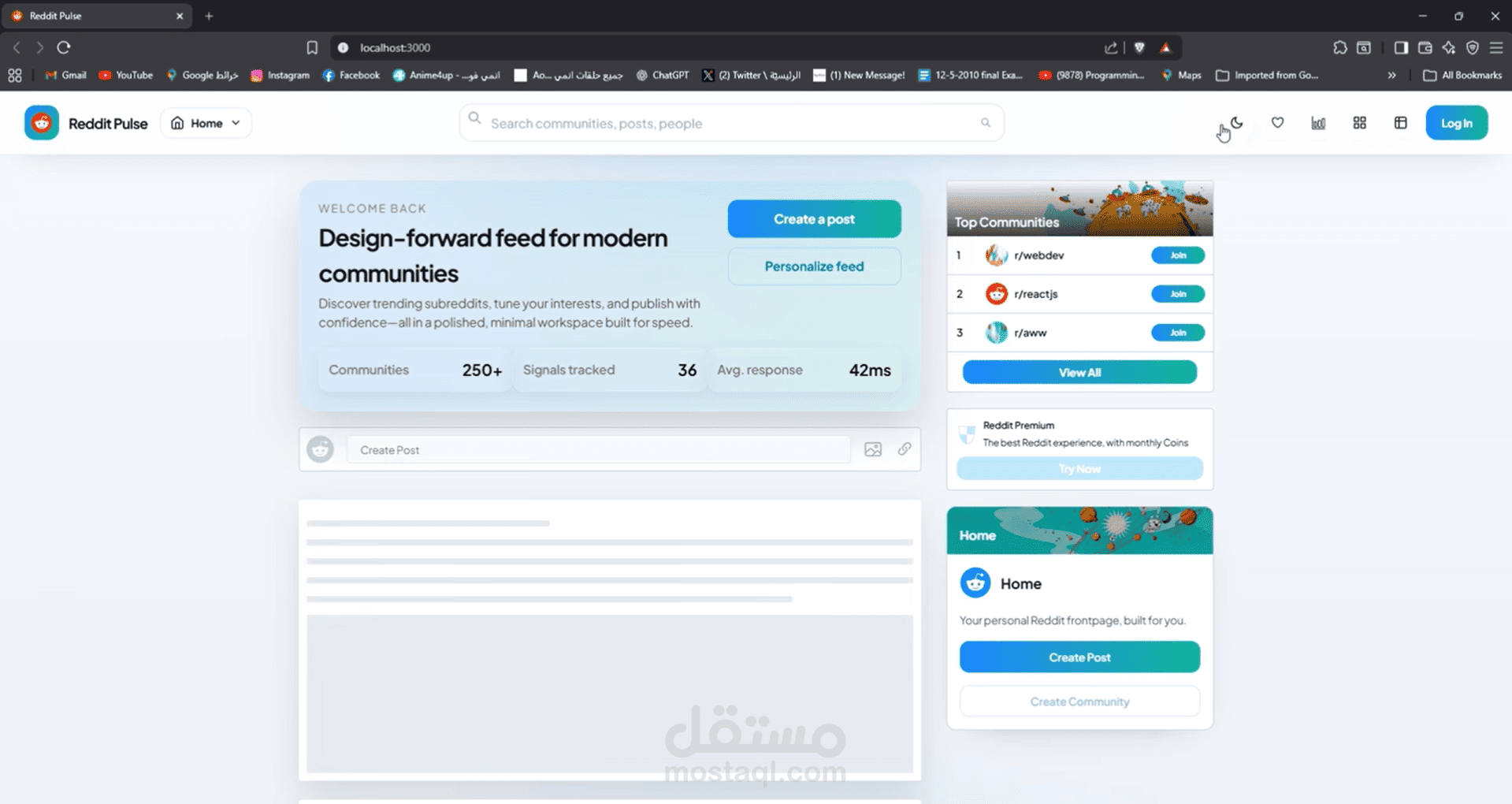Click the Reddit Pulse logo icon
The image size is (1512, 804).
(42, 123)
